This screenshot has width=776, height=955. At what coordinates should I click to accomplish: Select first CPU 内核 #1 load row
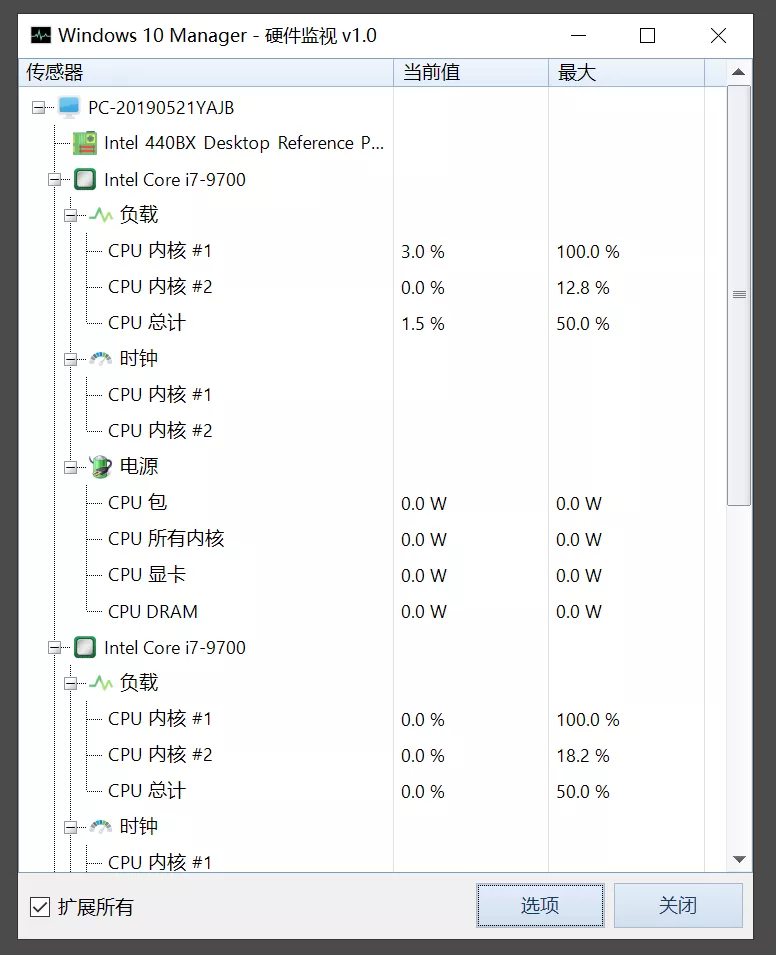pos(160,251)
